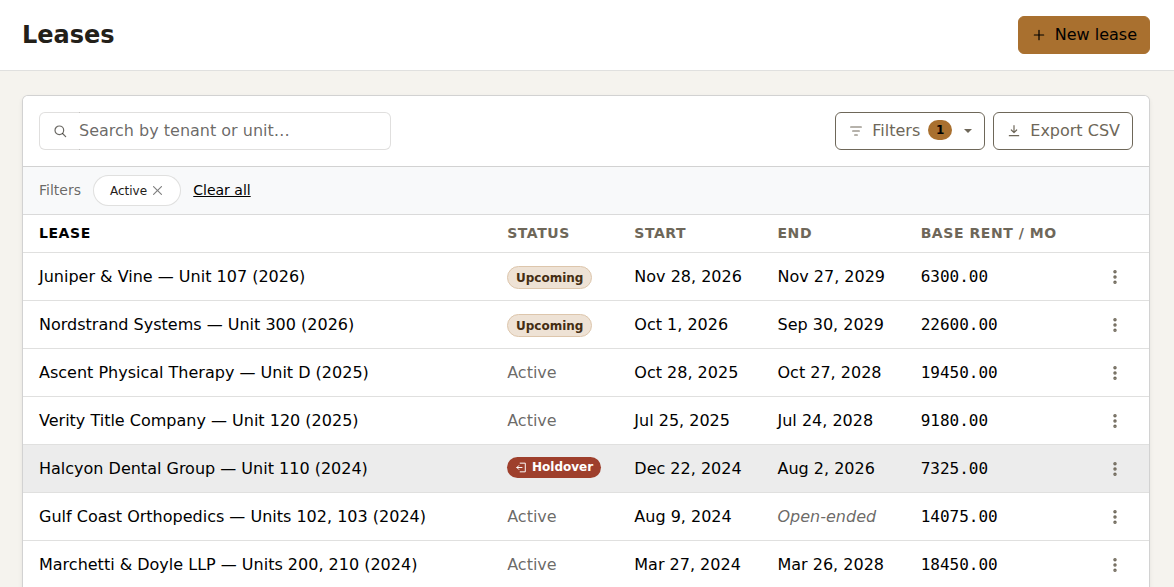Open Juniper & Vine — Unit 107 lease
This screenshot has height=587, width=1174.
(172, 277)
